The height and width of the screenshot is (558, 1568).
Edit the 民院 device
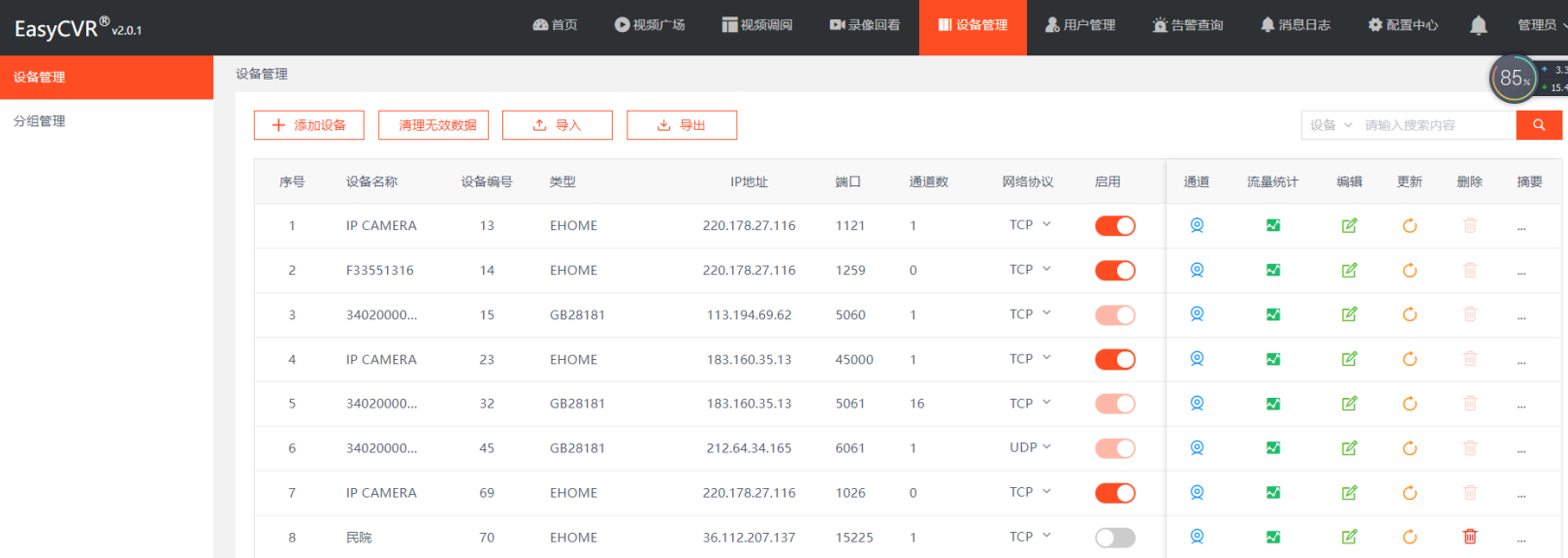pyautogui.click(x=1349, y=537)
